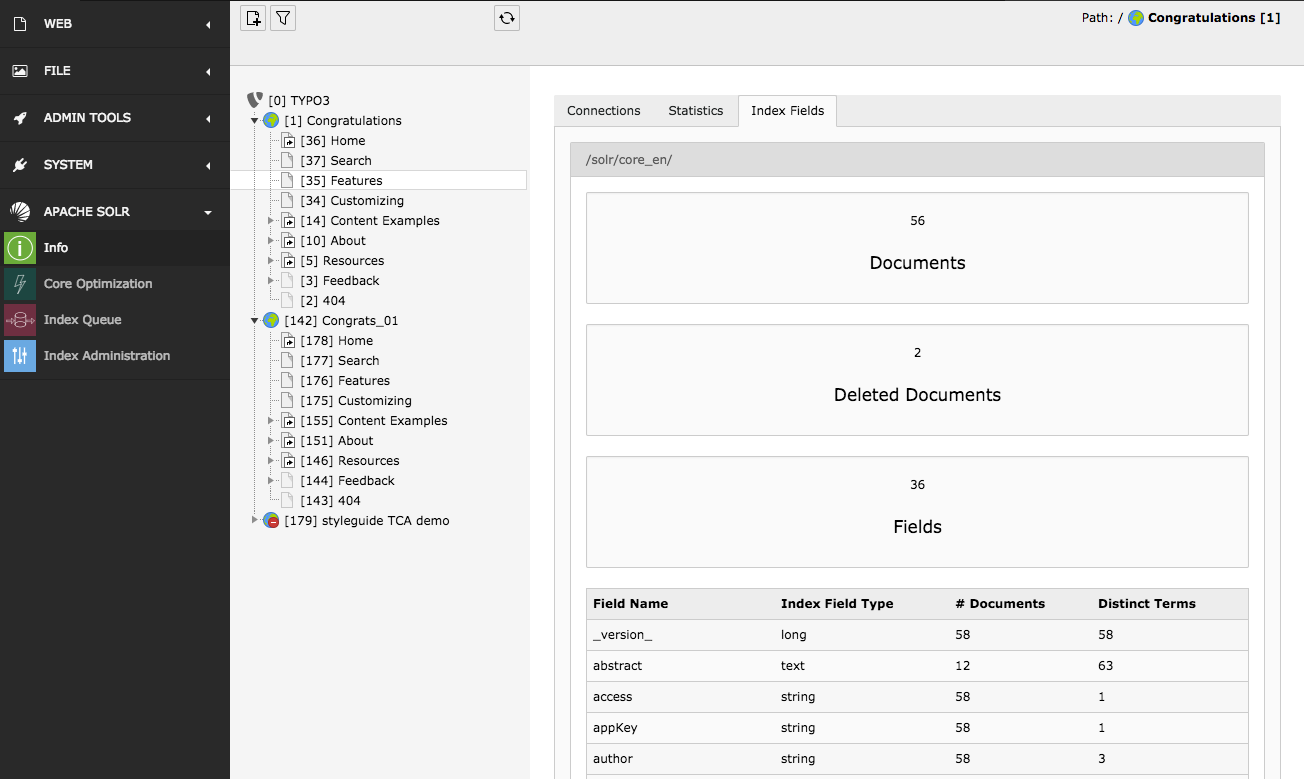
Task: Open the Index Administration module
Action: click(x=106, y=356)
